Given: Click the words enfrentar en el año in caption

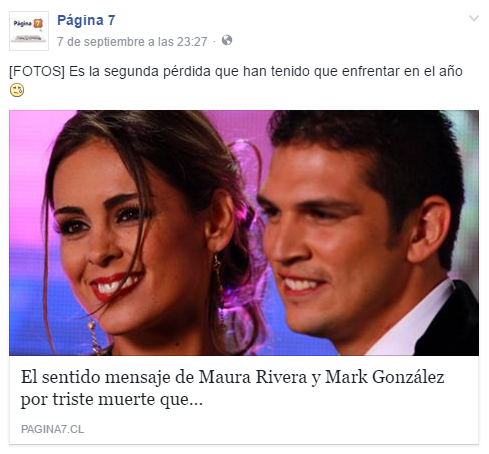Looking at the screenshot, I should 402,71.
